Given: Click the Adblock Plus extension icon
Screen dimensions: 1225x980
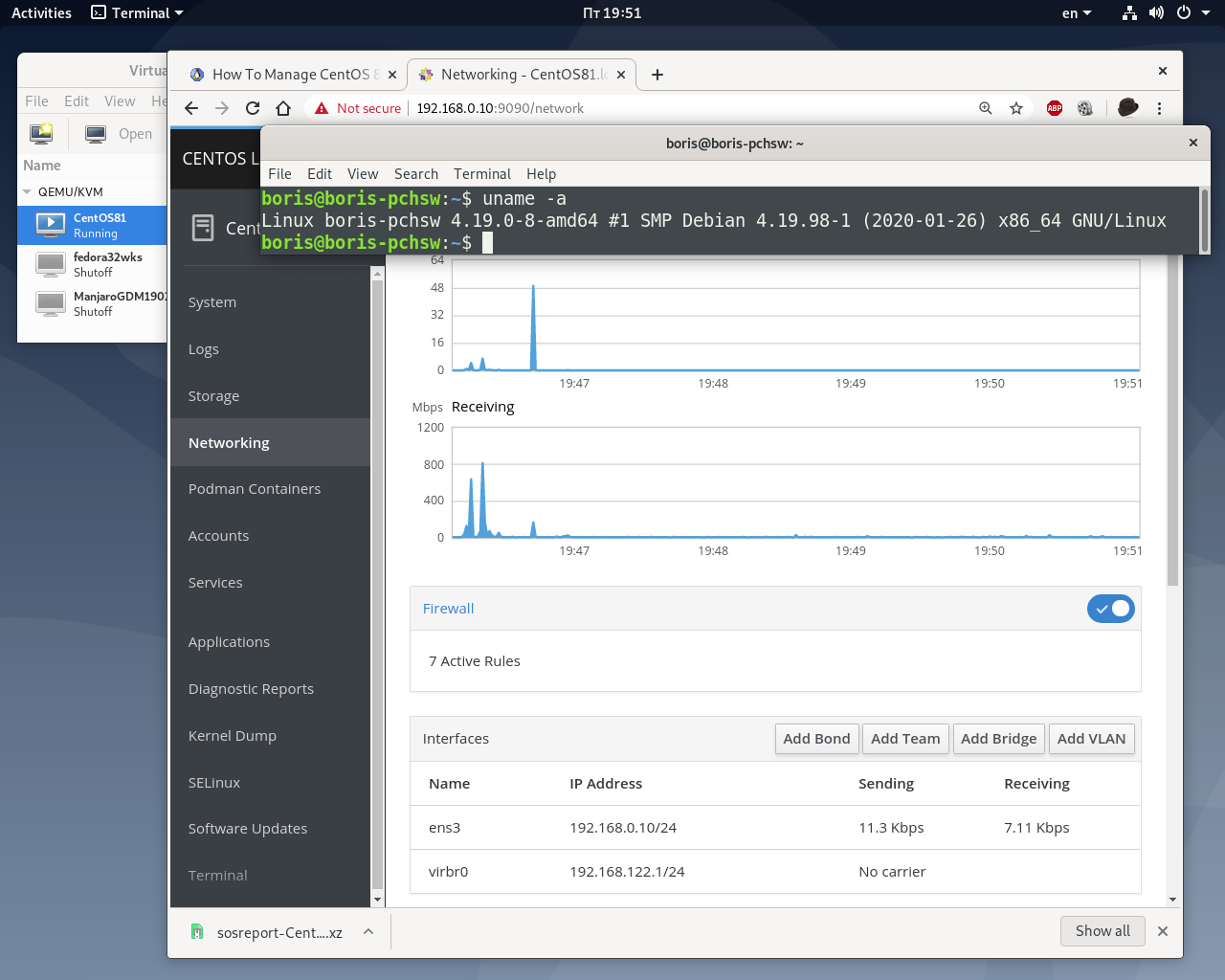Looking at the screenshot, I should [1054, 108].
